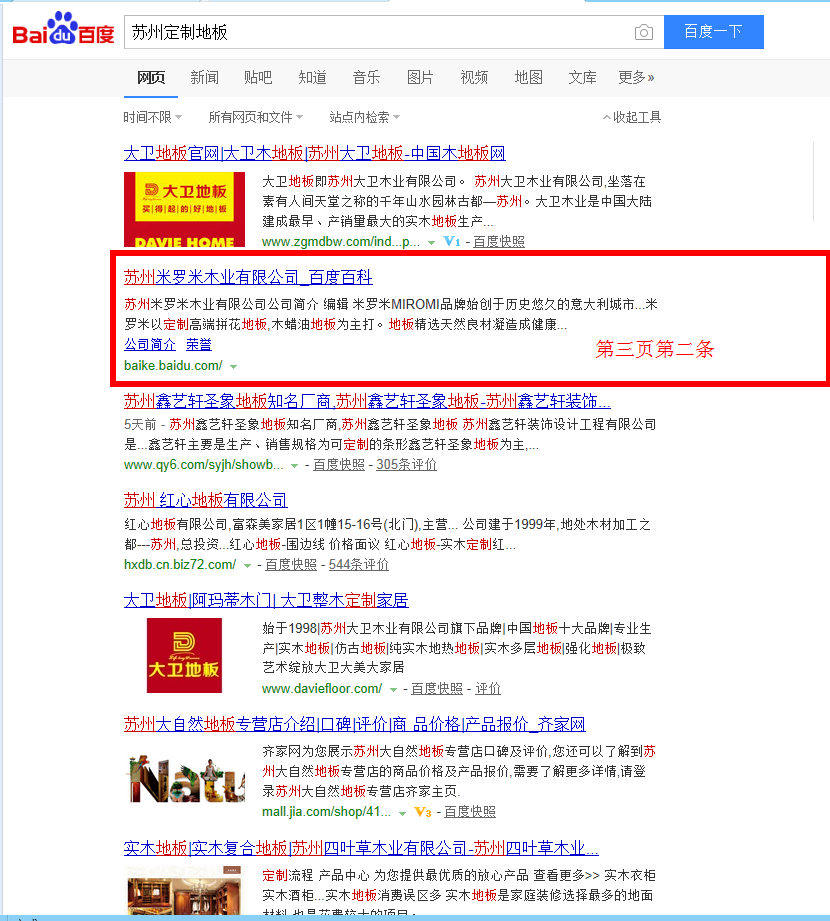Open result 苏州鑫艺轩圣象地板知名厂商
This screenshot has width=830, height=921.
coord(367,401)
